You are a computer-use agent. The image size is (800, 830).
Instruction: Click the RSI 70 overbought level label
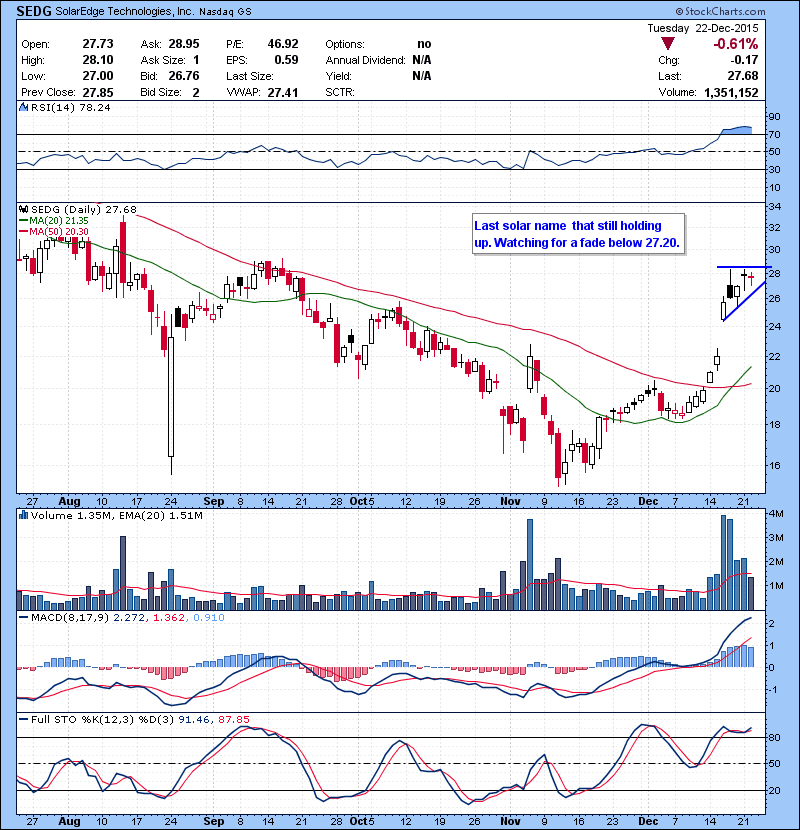(x=774, y=134)
